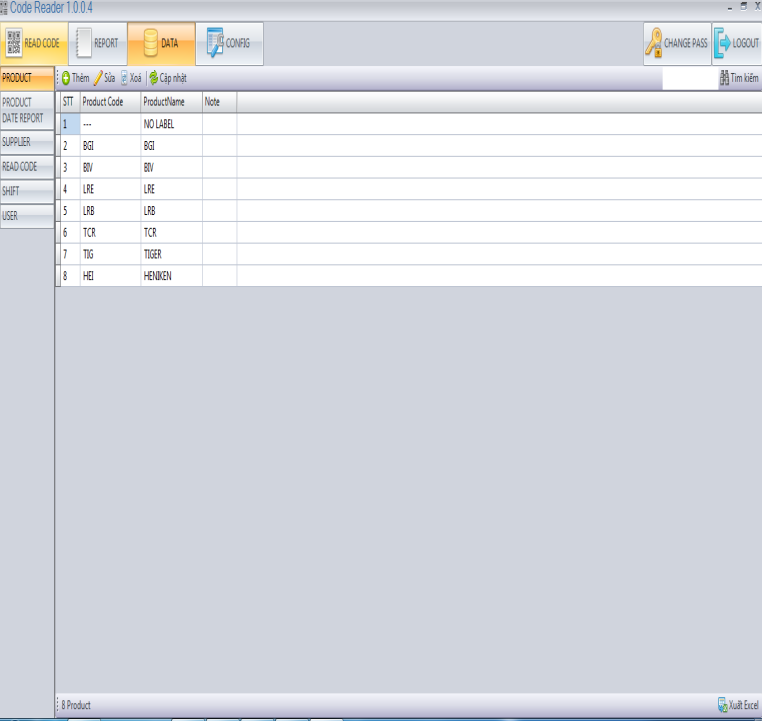Open the READ CODE main tab

click(34, 44)
